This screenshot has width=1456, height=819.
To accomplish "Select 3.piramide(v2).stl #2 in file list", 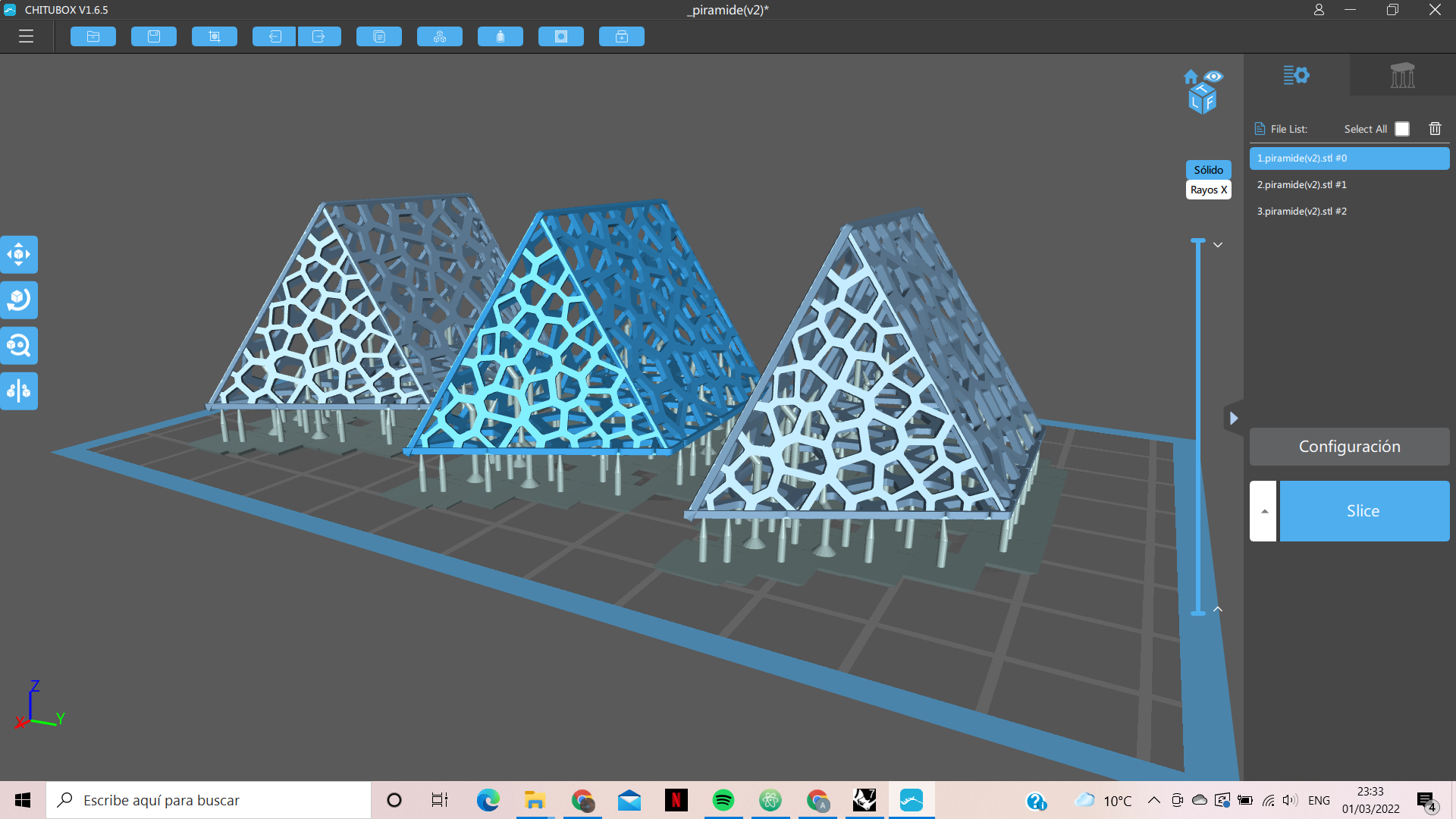I will (x=1350, y=212).
